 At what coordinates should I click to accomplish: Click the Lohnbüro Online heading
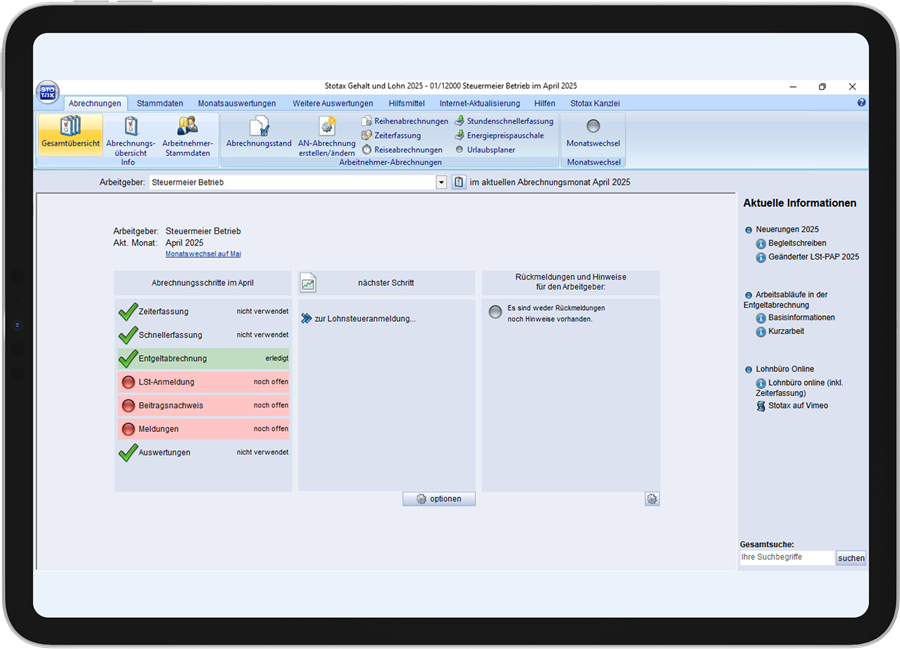pos(785,369)
